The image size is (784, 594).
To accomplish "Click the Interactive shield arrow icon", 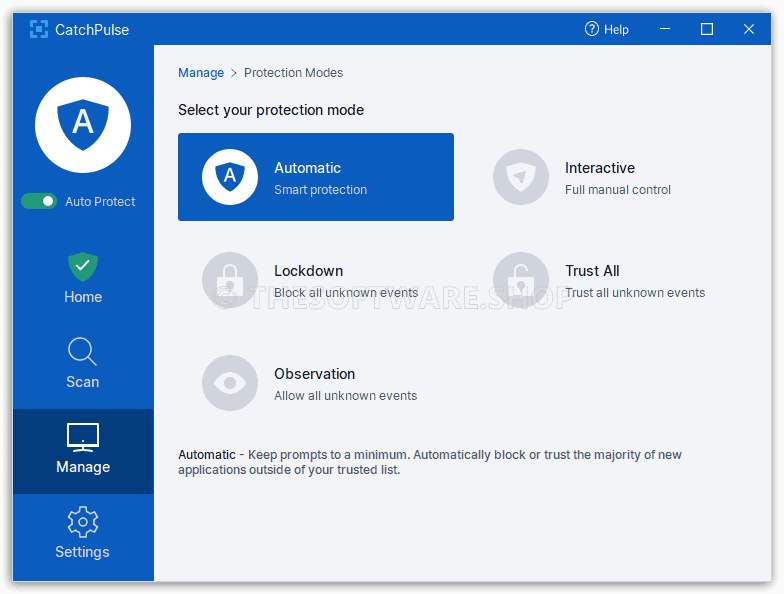I will tap(521, 177).
